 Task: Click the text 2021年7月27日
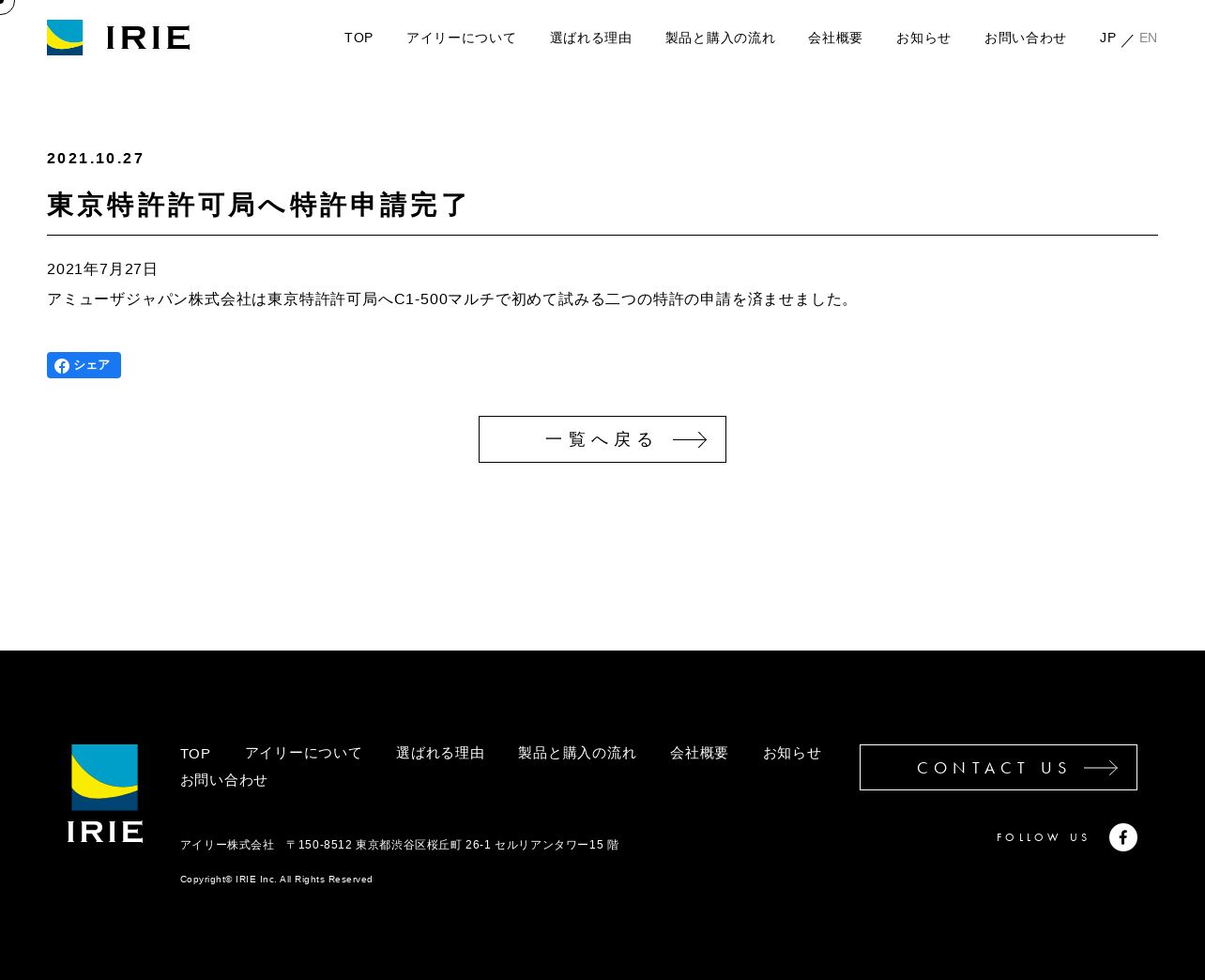pos(102,269)
